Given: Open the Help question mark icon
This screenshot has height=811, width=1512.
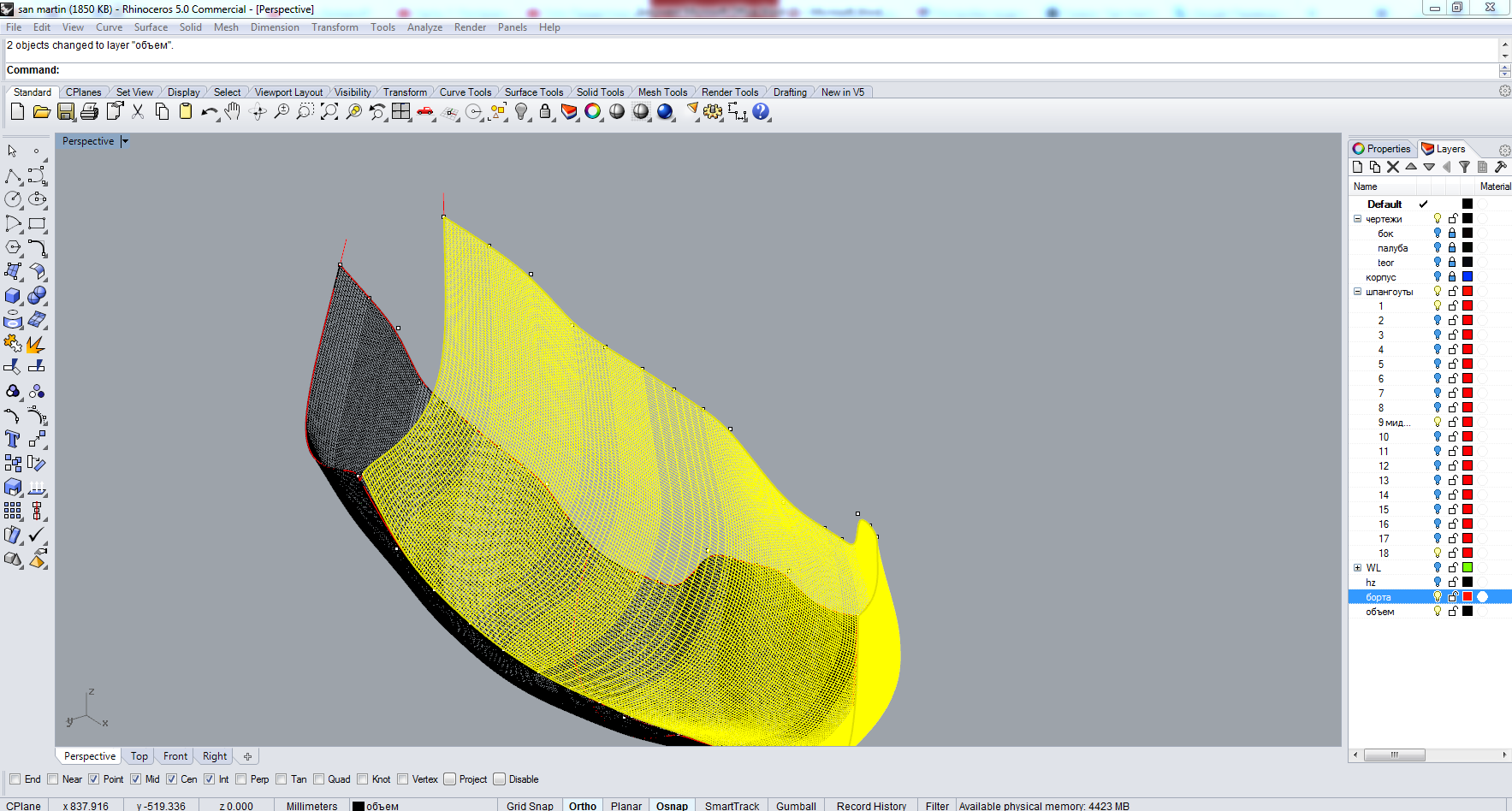Looking at the screenshot, I should tap(761, 112).
